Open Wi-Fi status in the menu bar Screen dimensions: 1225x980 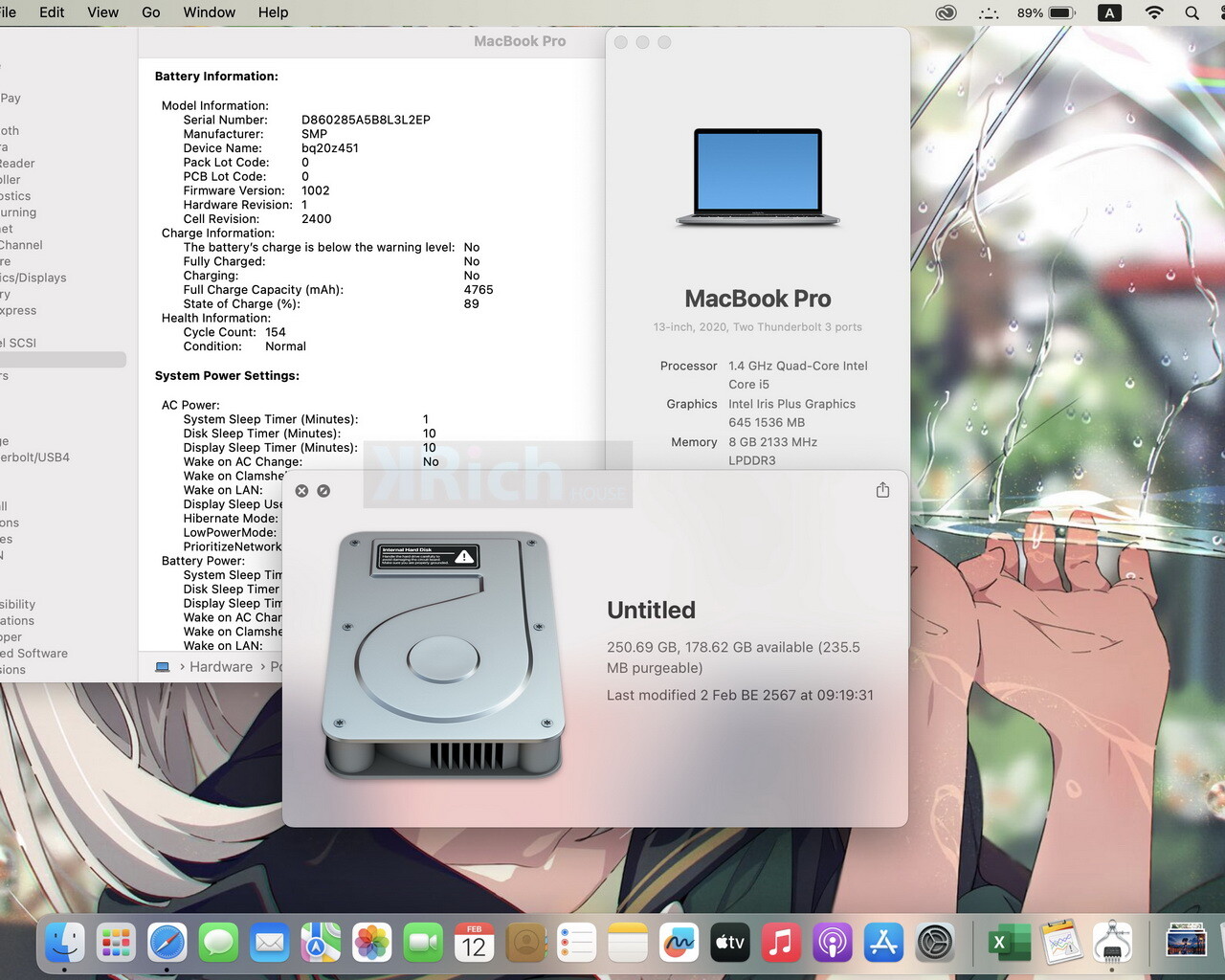pyautogui.click(x=1154, y=12)
